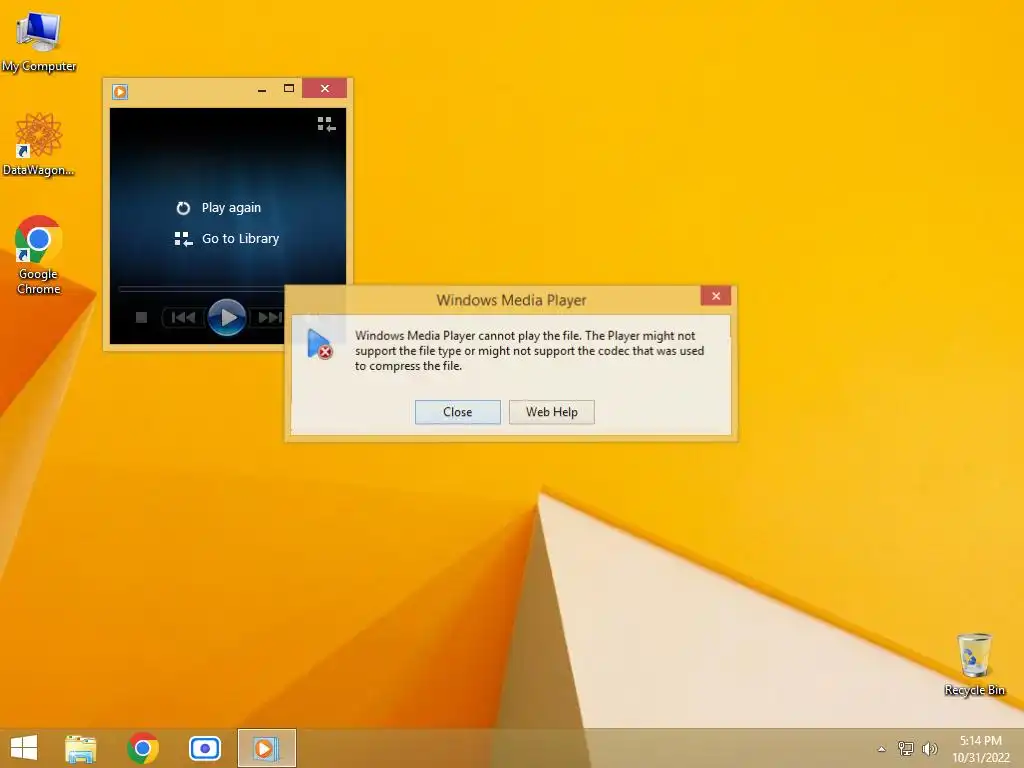Open the volume tray icon
This screenshot has width=1024, height=768.
pyautogui.click(x=930, y=748)
